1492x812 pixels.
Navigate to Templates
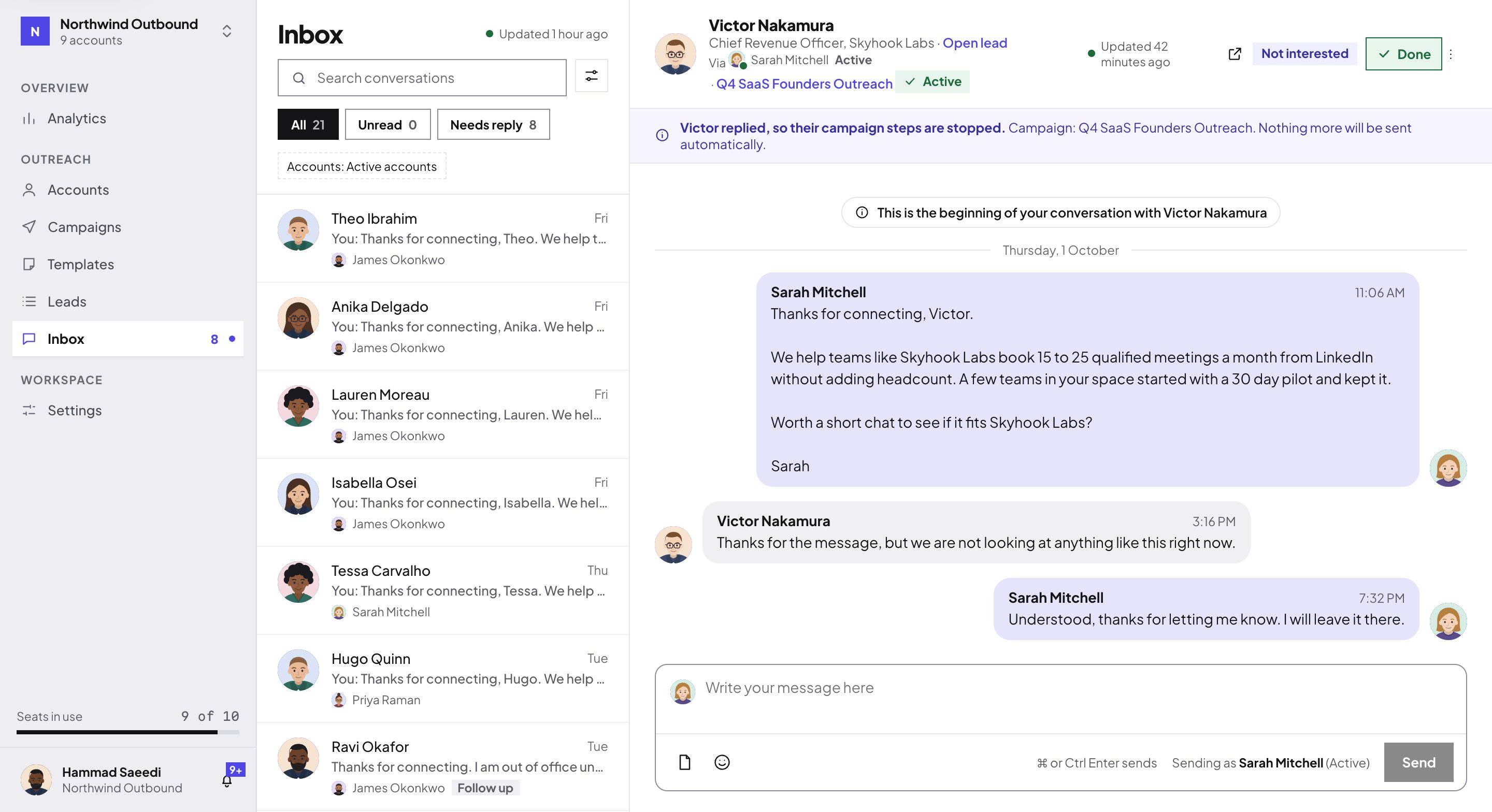coord(127,264)
